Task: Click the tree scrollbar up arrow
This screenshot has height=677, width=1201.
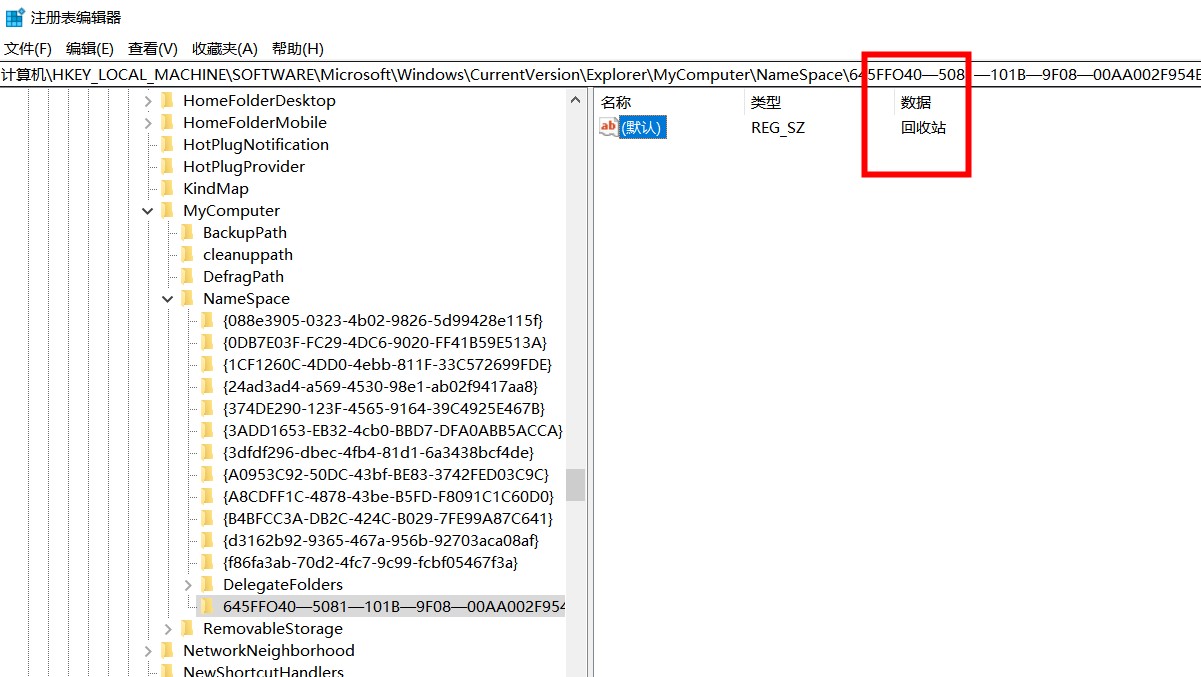Action: (x=575, y=100)
